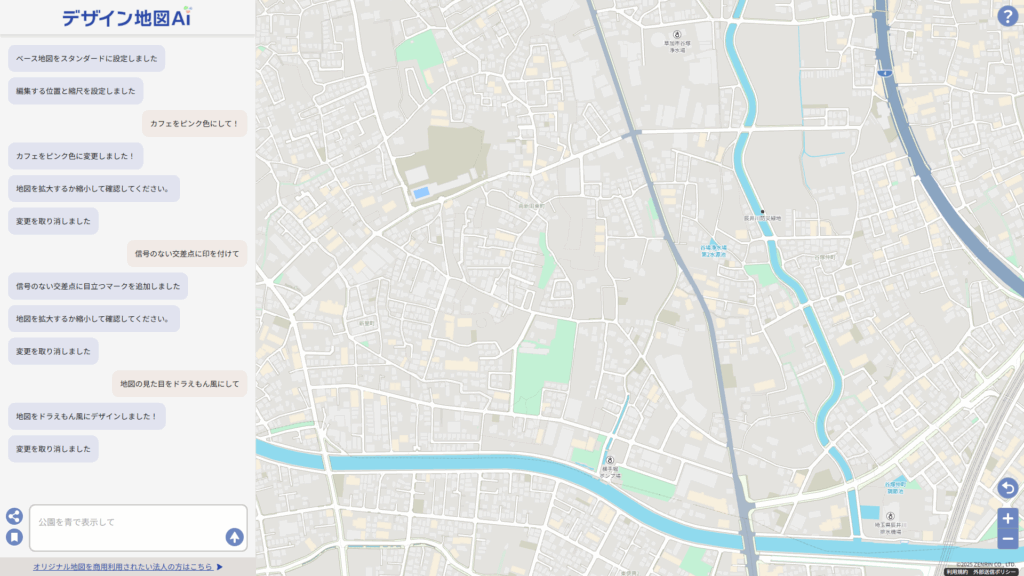Viewport: 1024px width, 576px height.
Task: Click the share icon beside input box
Action: (x=14, y=516)
